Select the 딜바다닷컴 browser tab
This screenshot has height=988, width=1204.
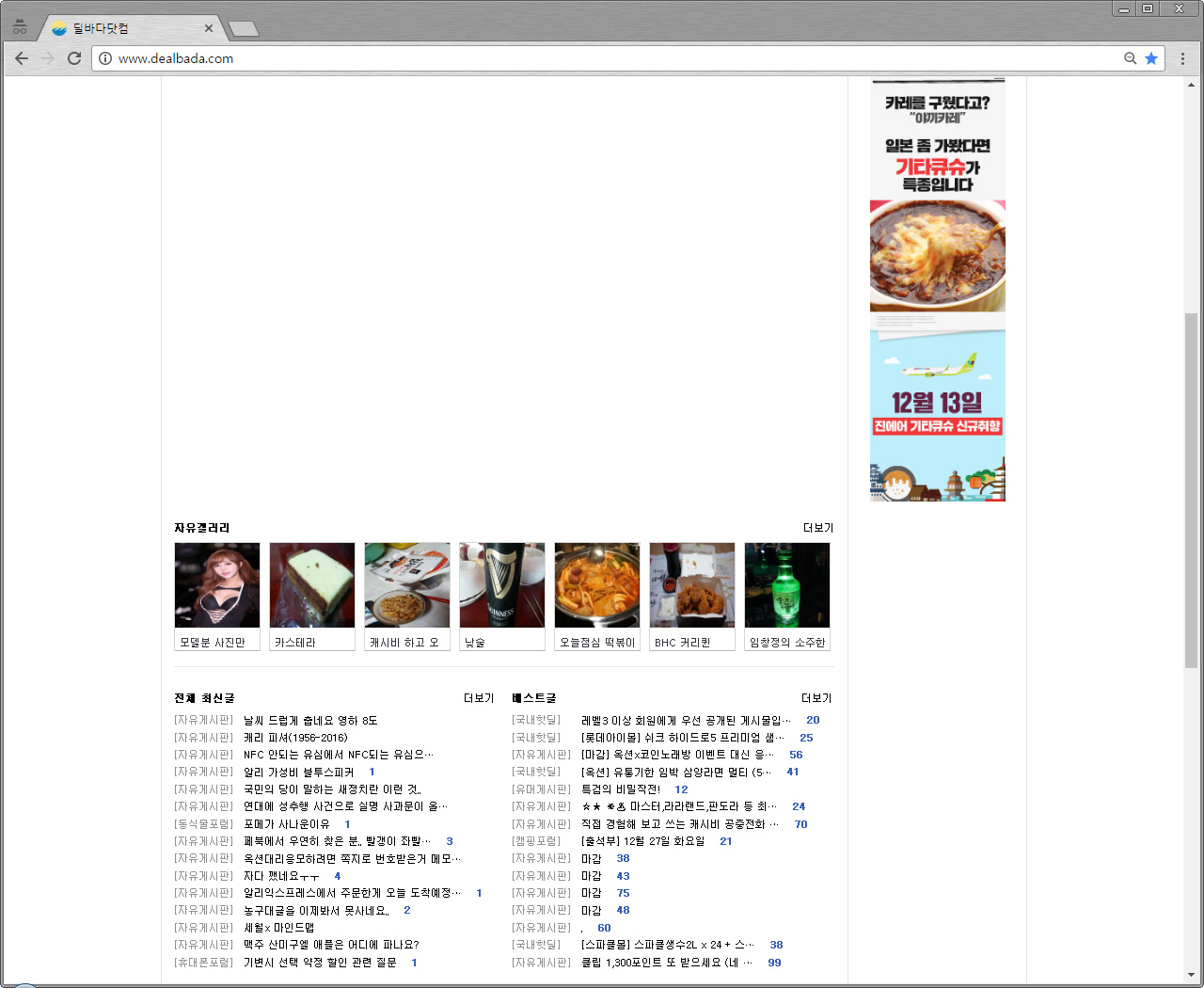122,28
